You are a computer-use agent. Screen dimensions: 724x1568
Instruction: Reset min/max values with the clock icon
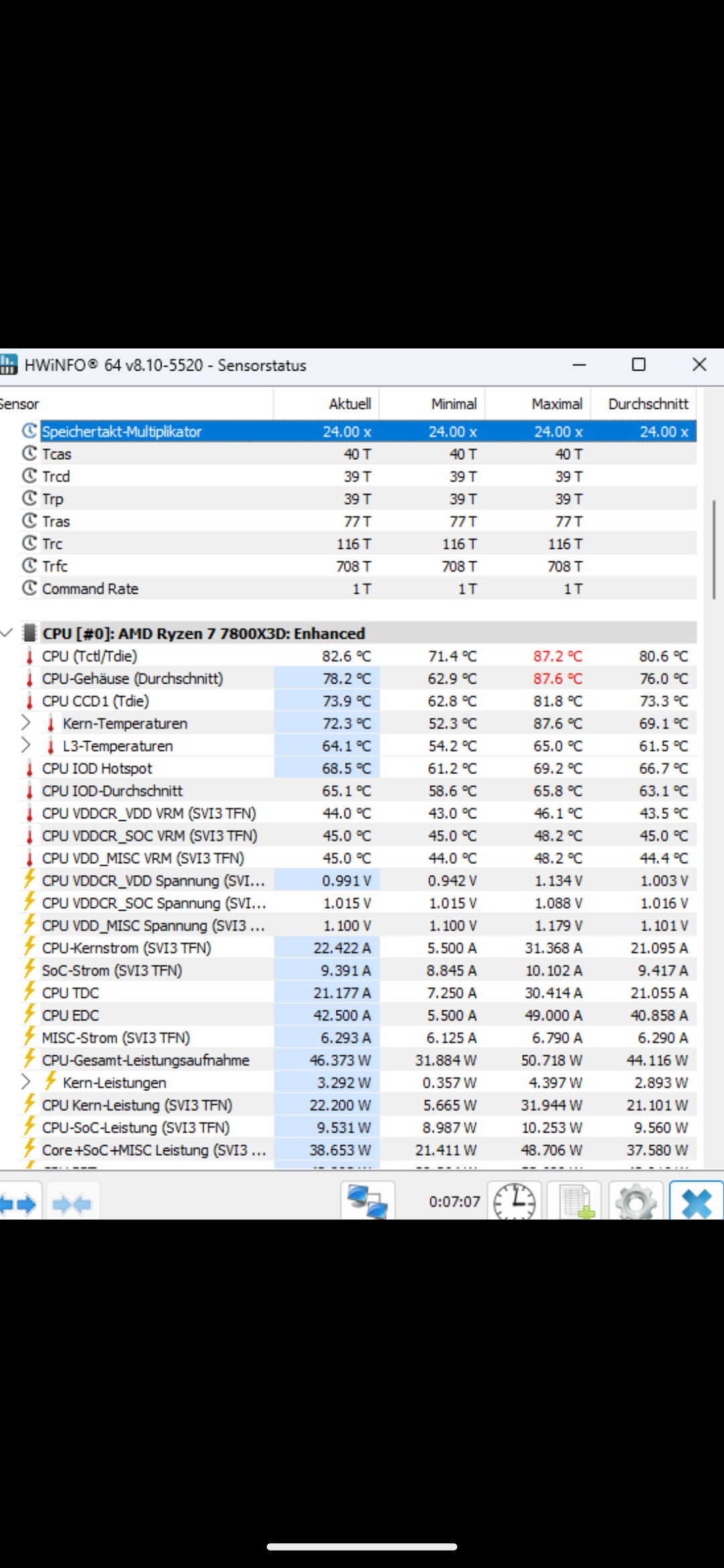(x=514, y=1202)
